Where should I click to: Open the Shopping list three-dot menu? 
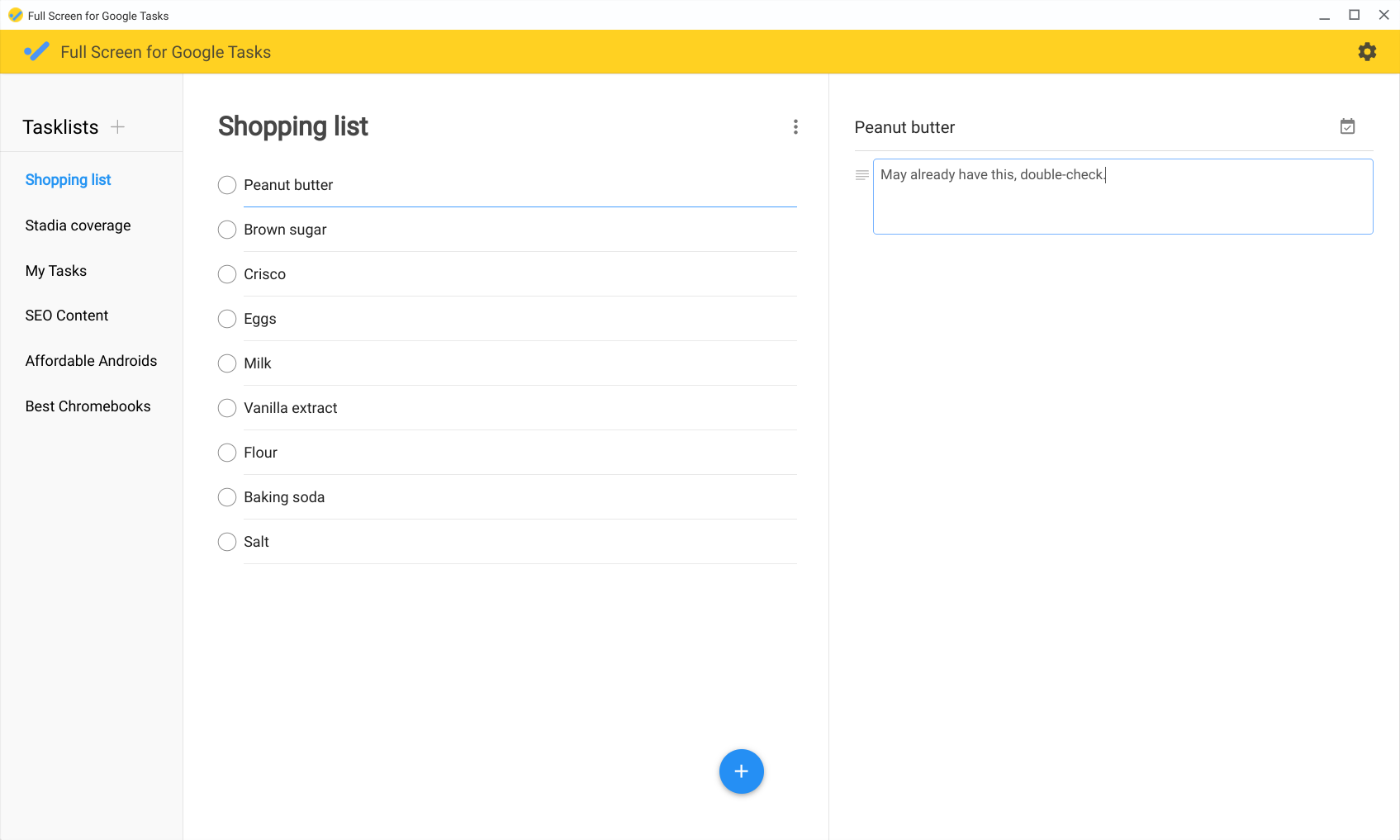[795, 127]
